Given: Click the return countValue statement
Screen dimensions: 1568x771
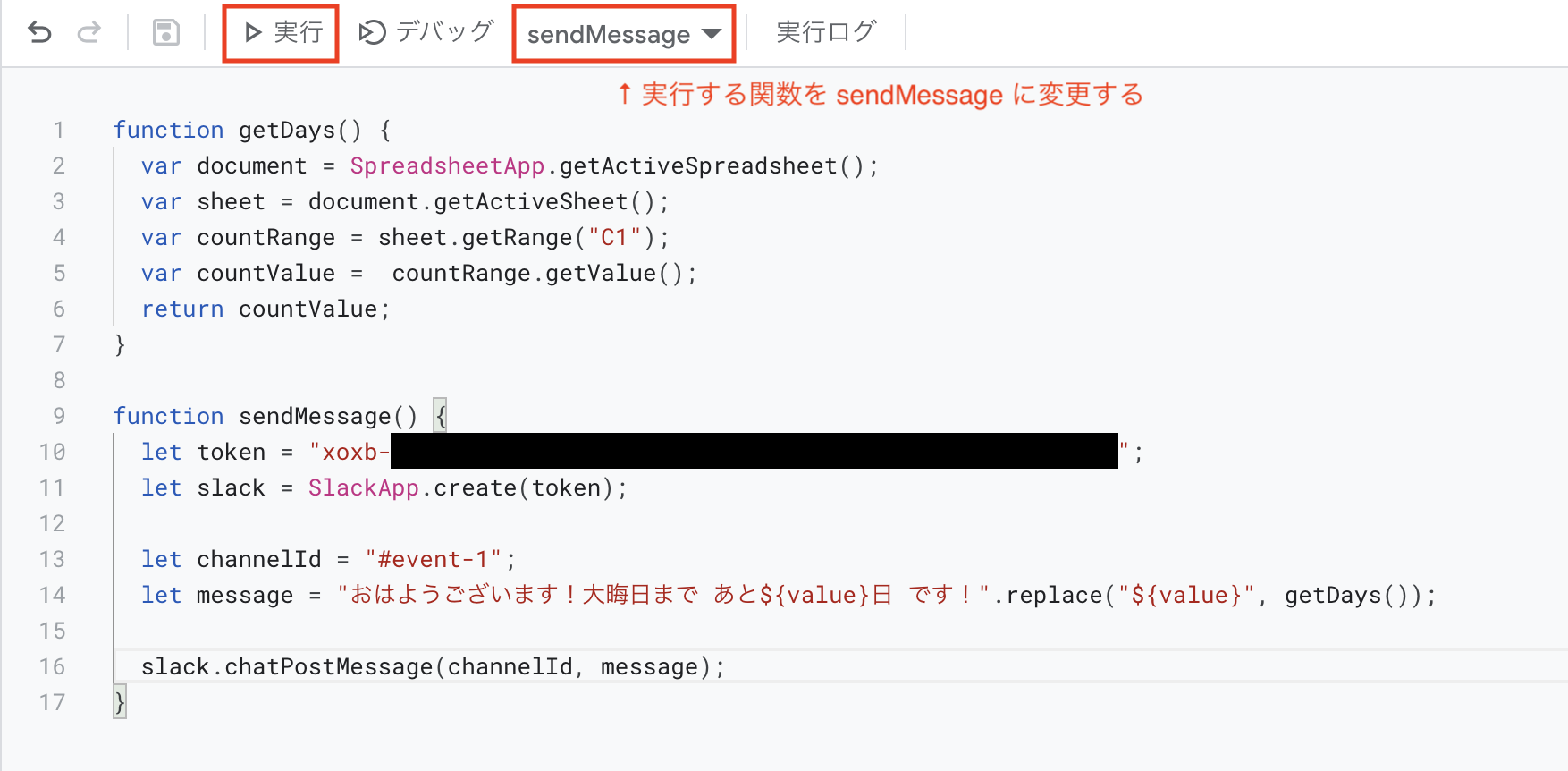Looking at the screenshot, I should point(266,309).
